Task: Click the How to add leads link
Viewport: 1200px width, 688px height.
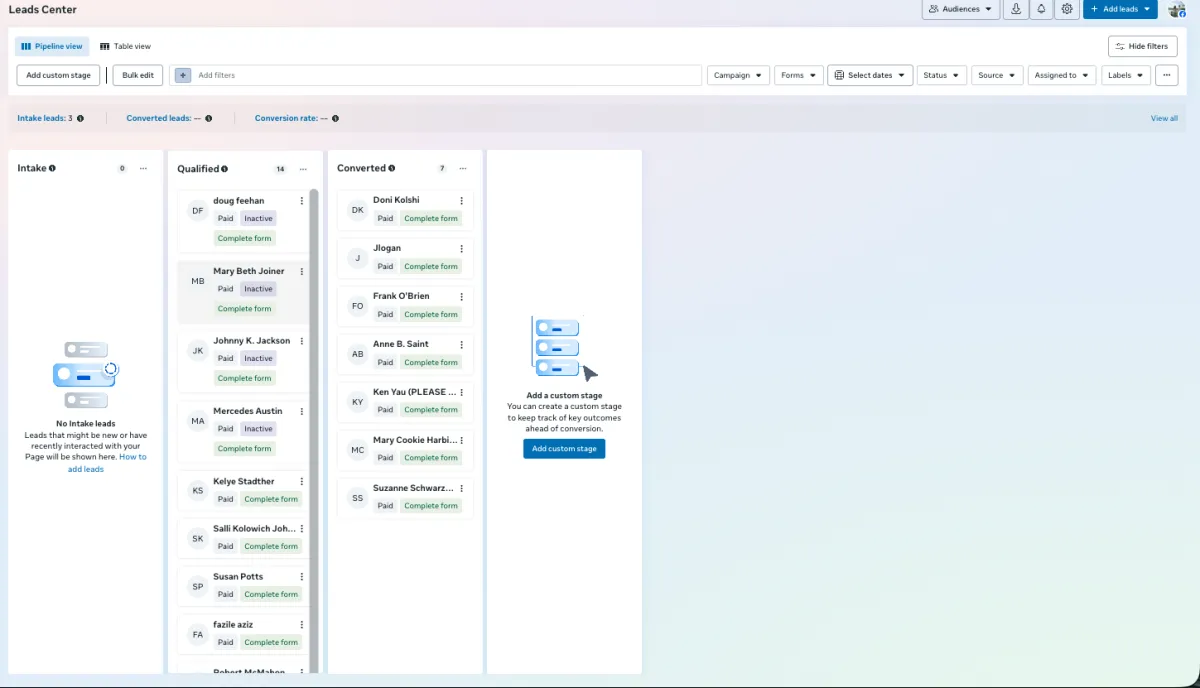Action: point(107,463)
